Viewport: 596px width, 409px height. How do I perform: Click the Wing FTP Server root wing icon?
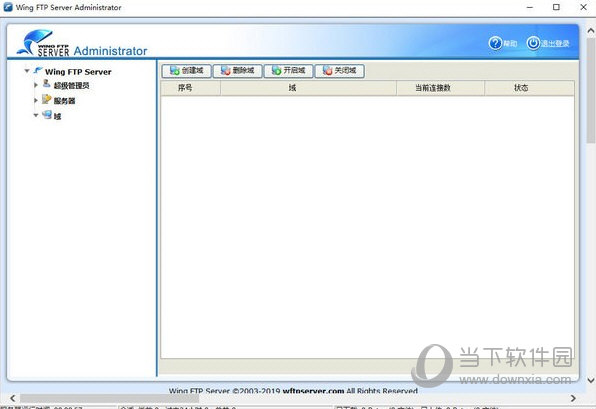(x=38, y=70)
